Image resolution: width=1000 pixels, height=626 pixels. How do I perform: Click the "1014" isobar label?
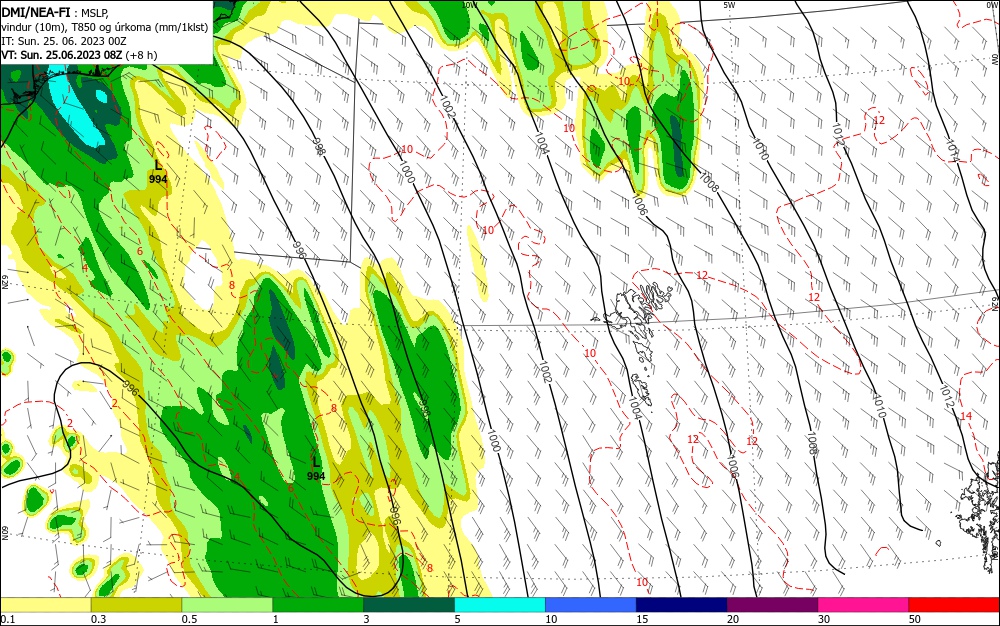pos(952,151)
